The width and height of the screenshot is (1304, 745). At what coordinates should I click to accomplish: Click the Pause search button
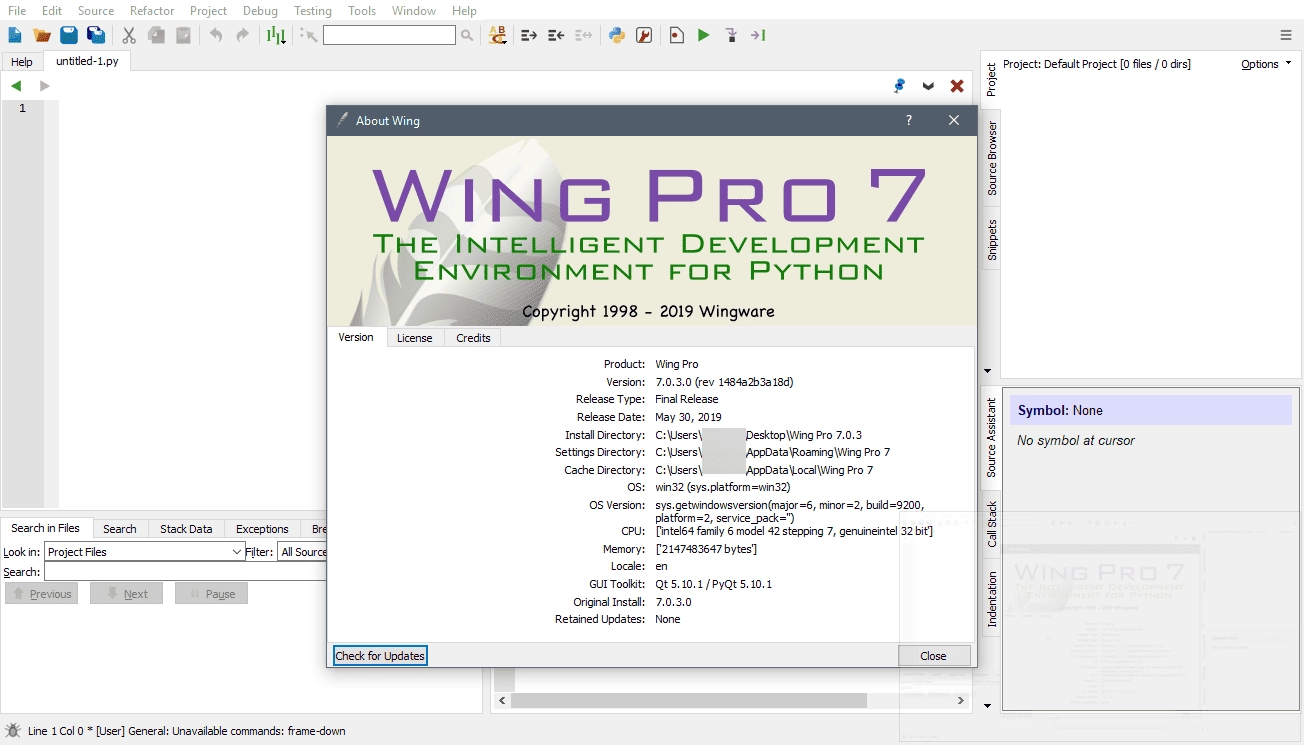click(x=211, y=594)
